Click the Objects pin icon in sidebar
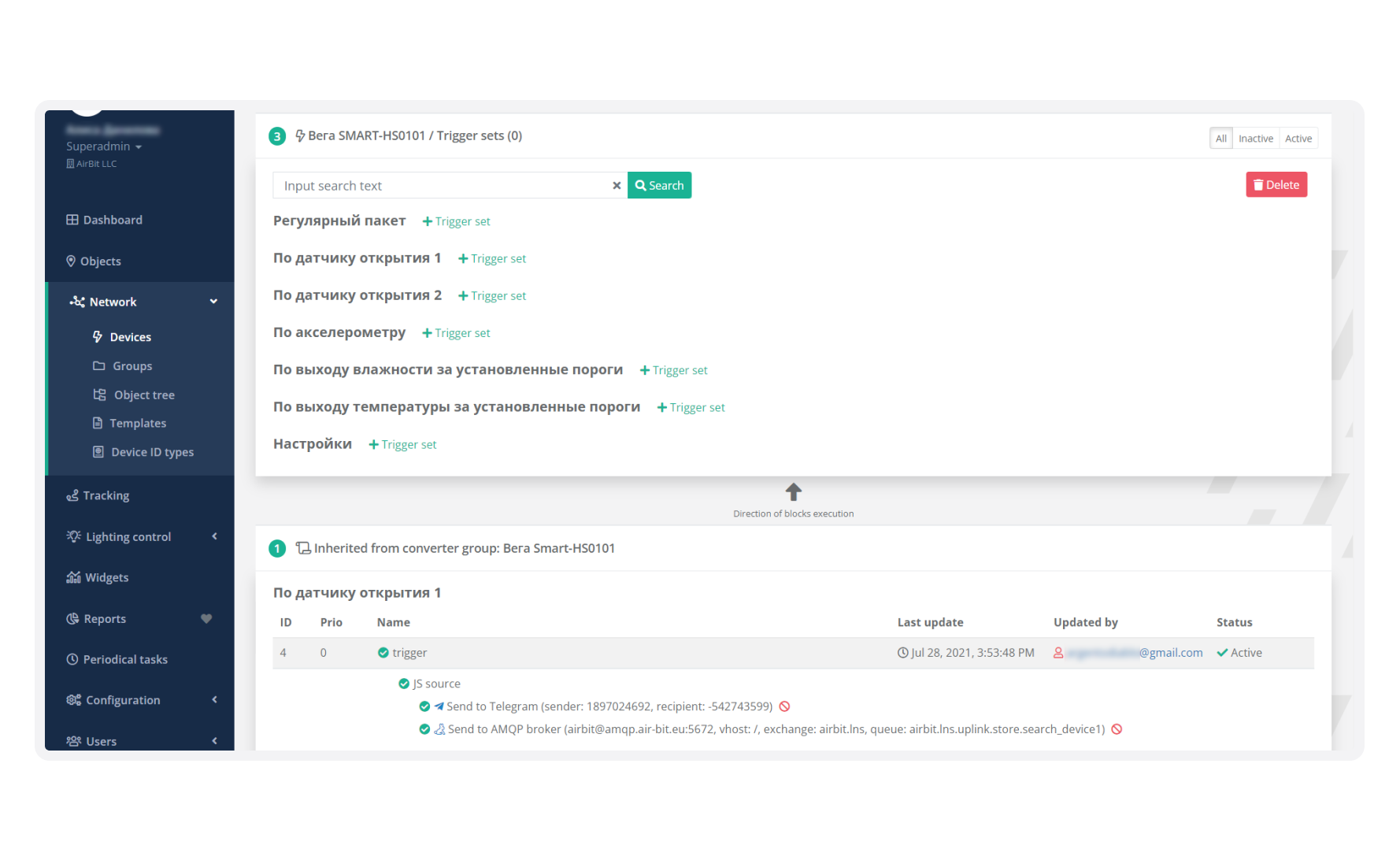This screenshot has height=860, width=1400. 71,261
